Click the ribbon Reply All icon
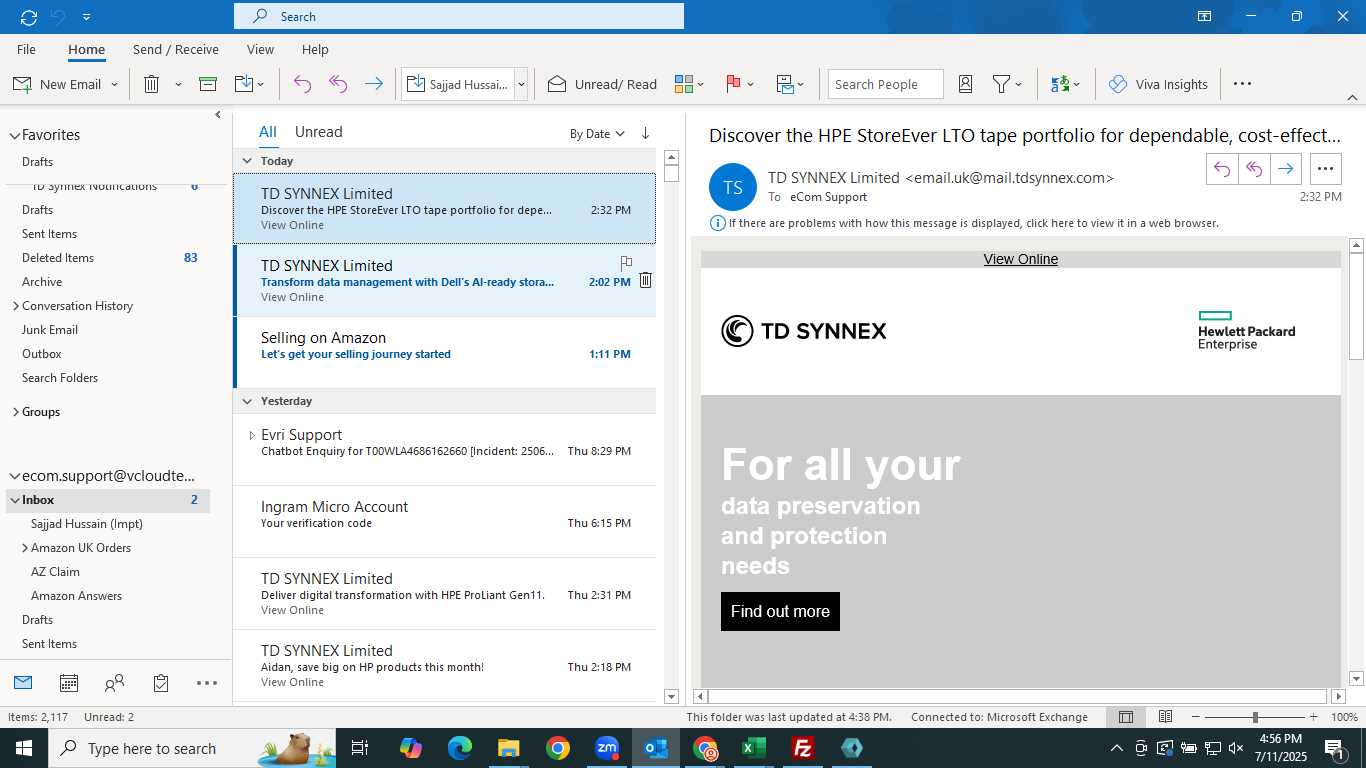This screenshot has height=768, width=1366. coord(338,84)
